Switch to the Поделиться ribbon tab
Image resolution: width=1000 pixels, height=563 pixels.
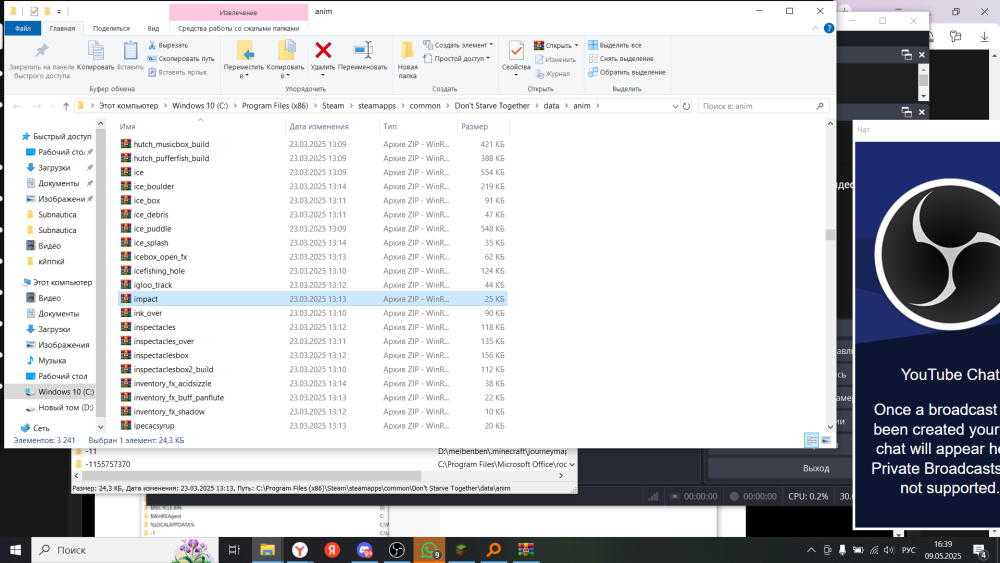[111, 28]
